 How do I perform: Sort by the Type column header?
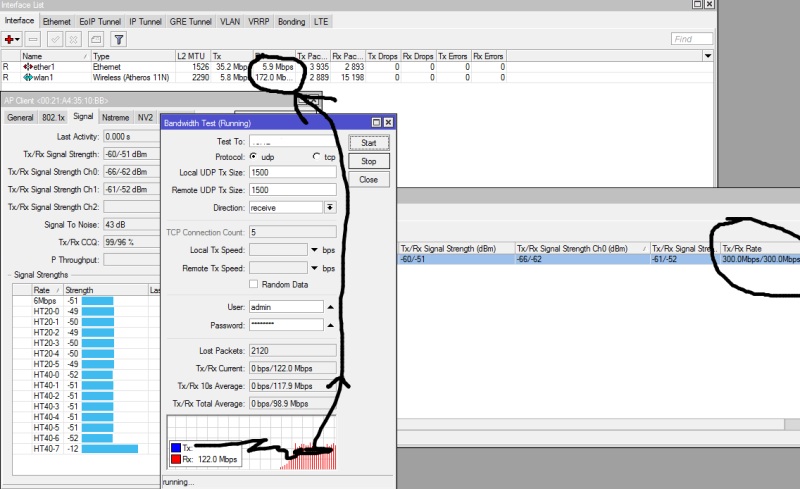coord(133,56)
